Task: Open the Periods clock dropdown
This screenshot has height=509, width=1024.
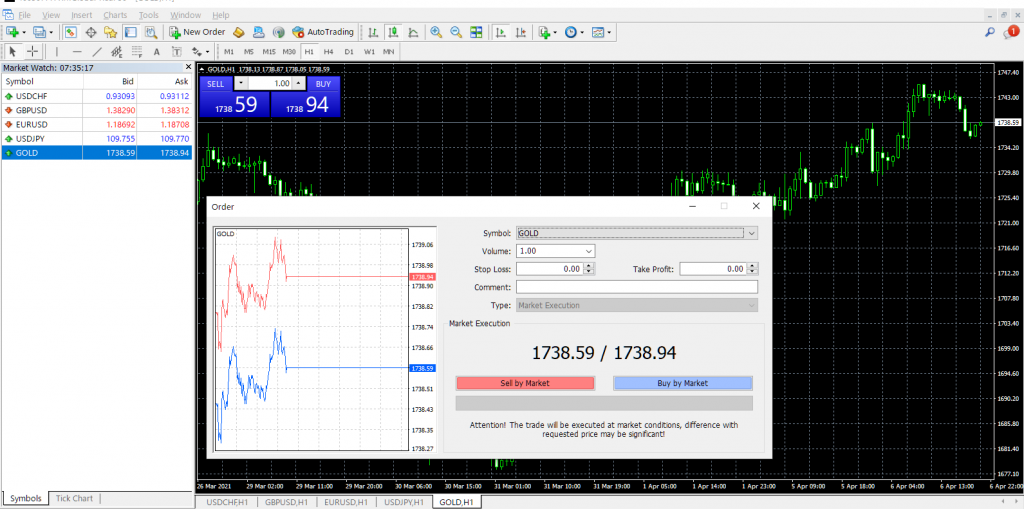Action: click(x=574, y=31)
